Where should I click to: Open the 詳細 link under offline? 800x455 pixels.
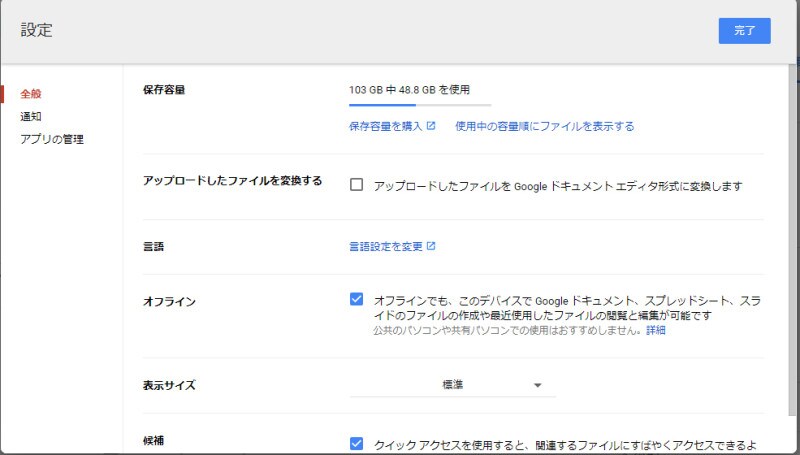click(655, 330)
